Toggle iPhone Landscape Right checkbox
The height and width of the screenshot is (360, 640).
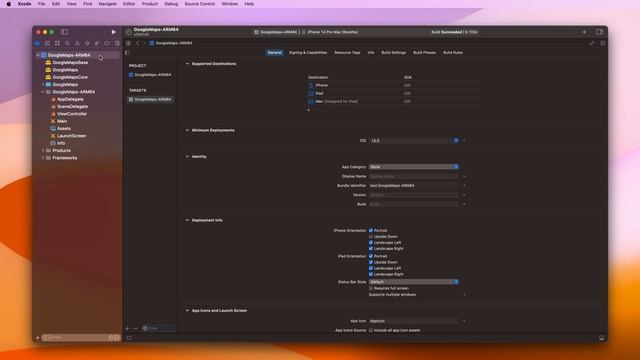click(x=371, y=248)
